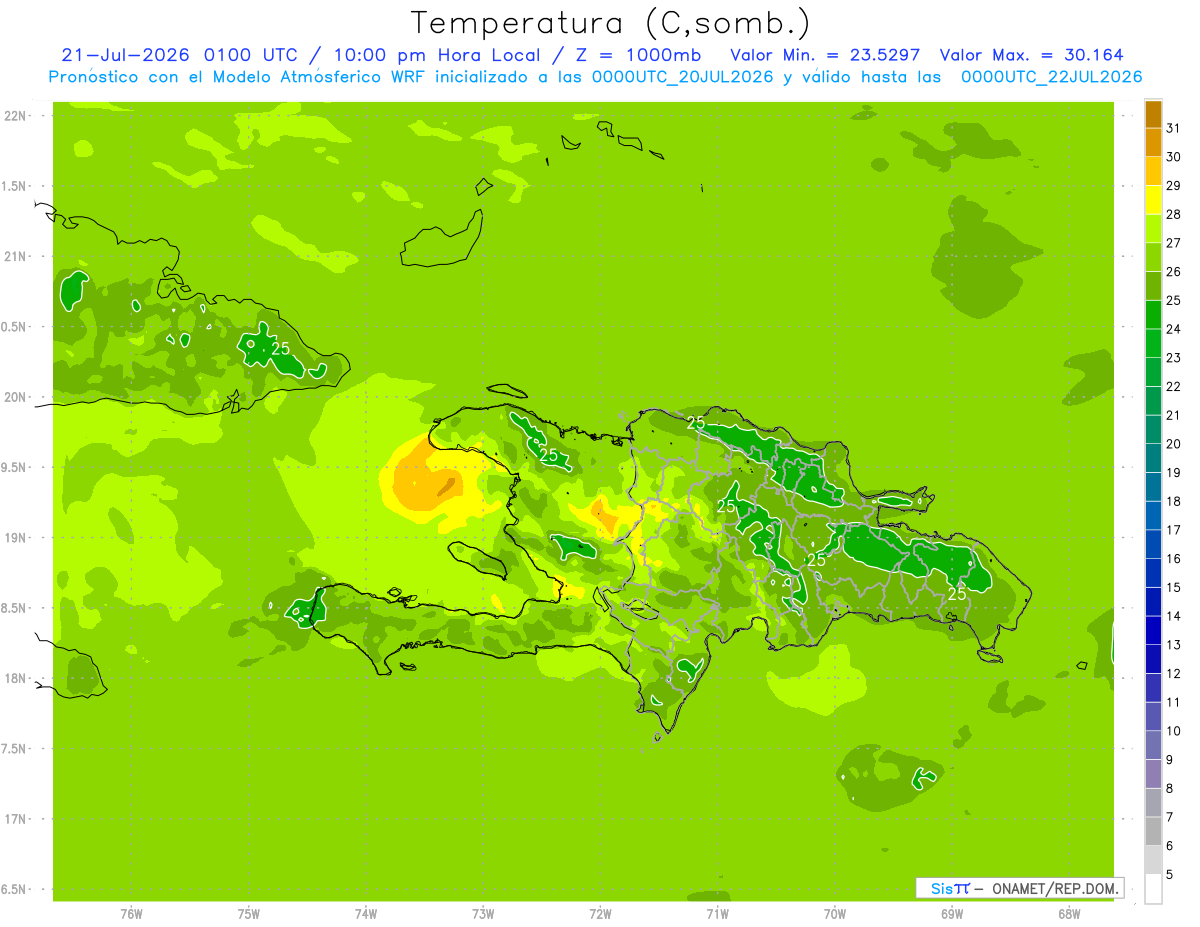Click the '18N' latitude label
This screenshot has width=1200, height=927.
(x=15, y=678)
